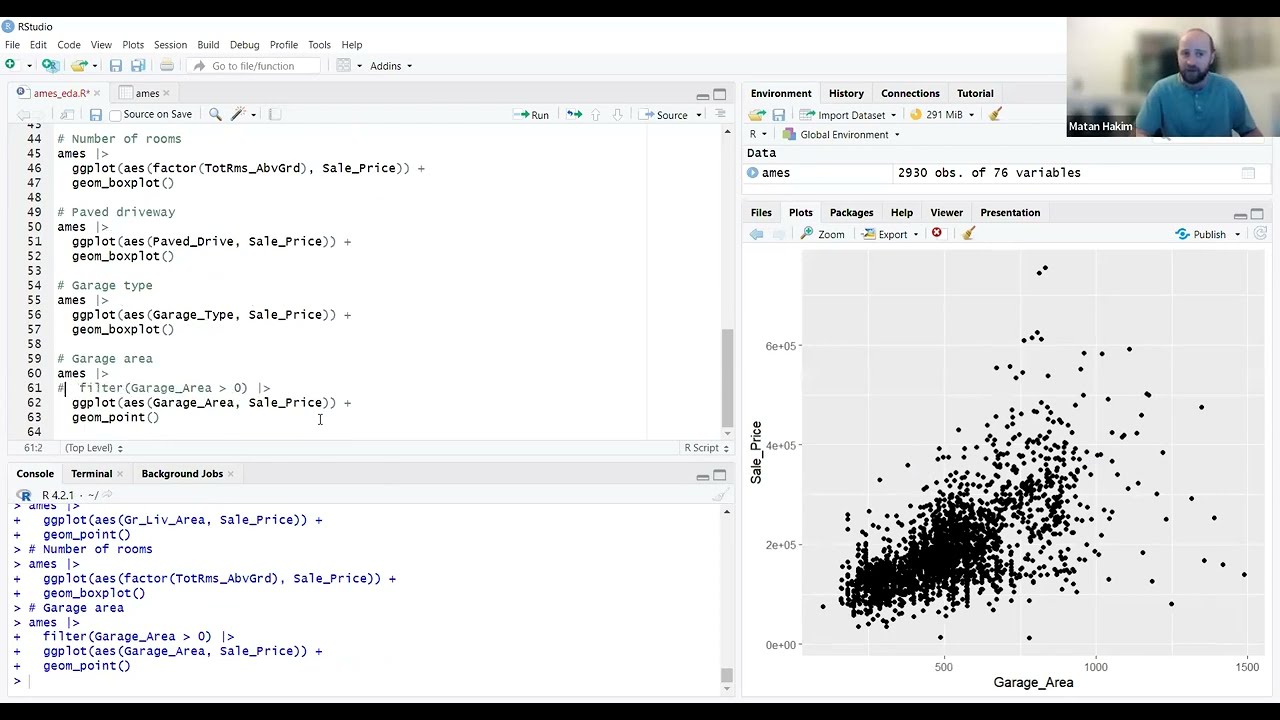Viewport: 1280px width, 720px height.
Task: Click the Compile Report notebook icon
Action: 275,115
